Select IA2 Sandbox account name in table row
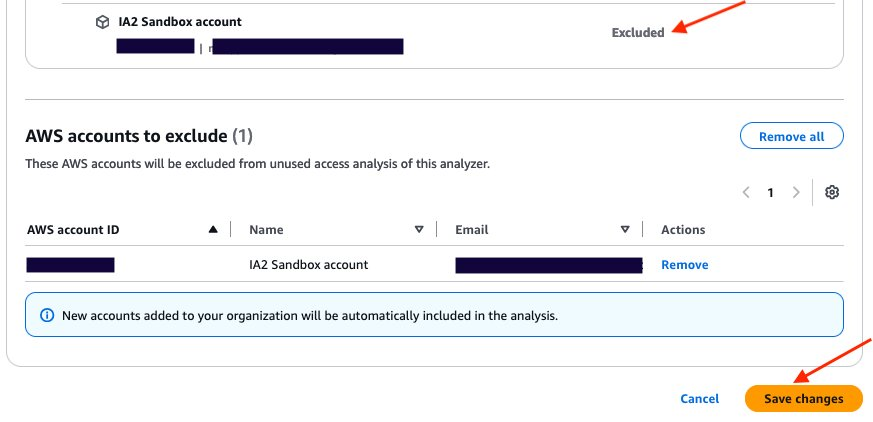This screenshot has width=873, height=422. [x=308, y=265]
